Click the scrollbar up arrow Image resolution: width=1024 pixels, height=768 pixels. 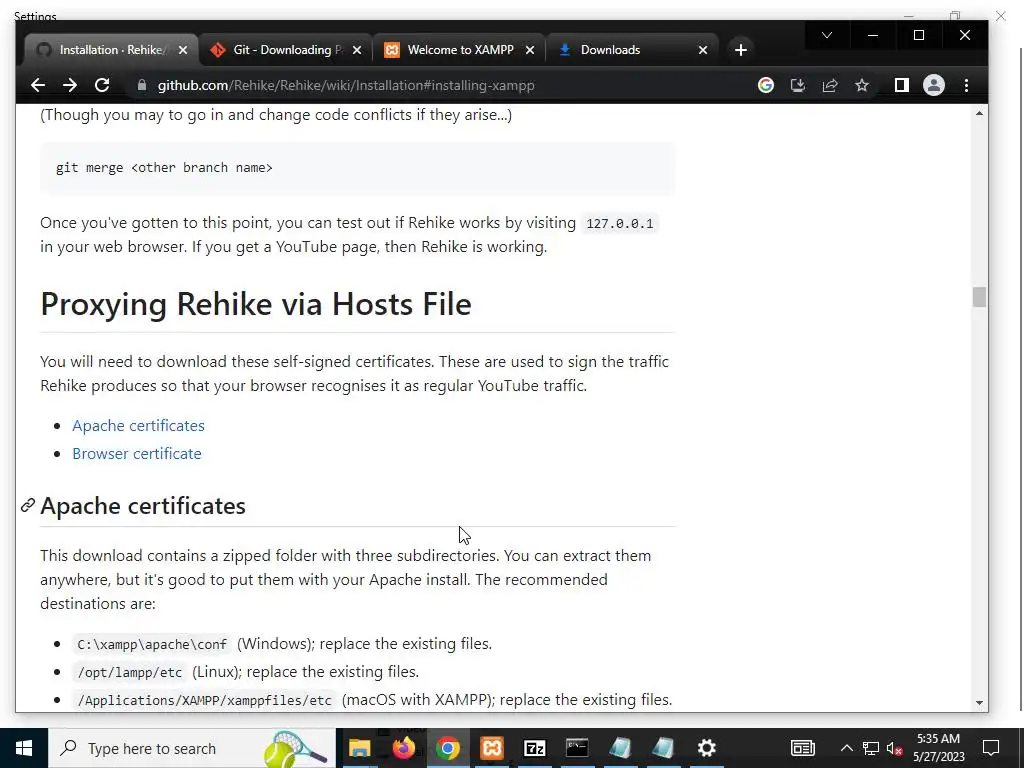(979, 114)
